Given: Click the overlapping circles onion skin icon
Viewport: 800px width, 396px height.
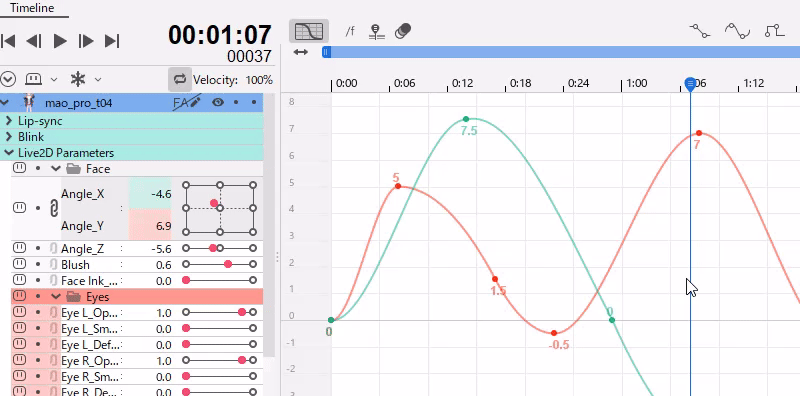Looking at the screenshot, I should click(x=403, y=32).
